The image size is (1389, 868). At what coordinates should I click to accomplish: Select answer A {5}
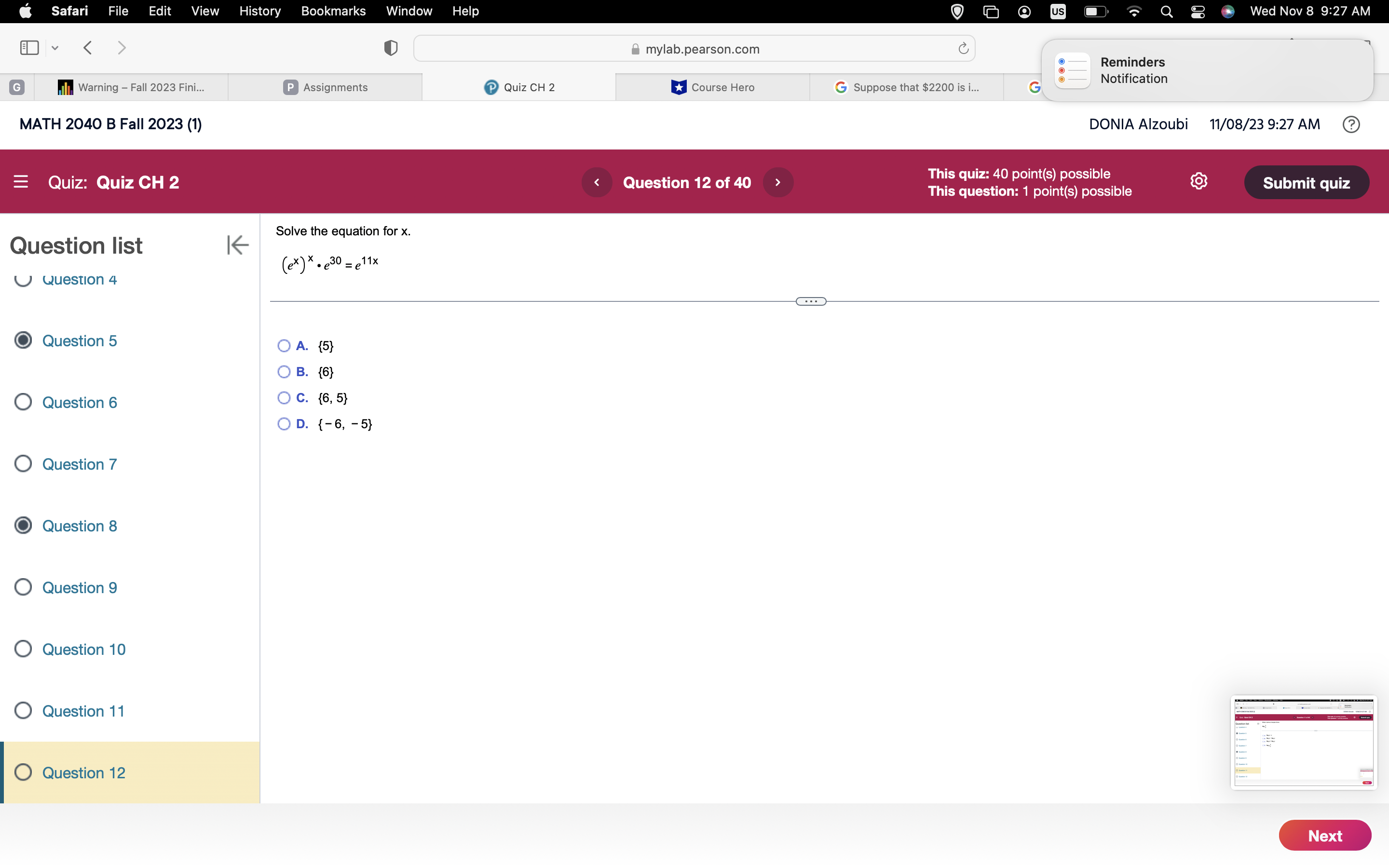tap(284, 345)
